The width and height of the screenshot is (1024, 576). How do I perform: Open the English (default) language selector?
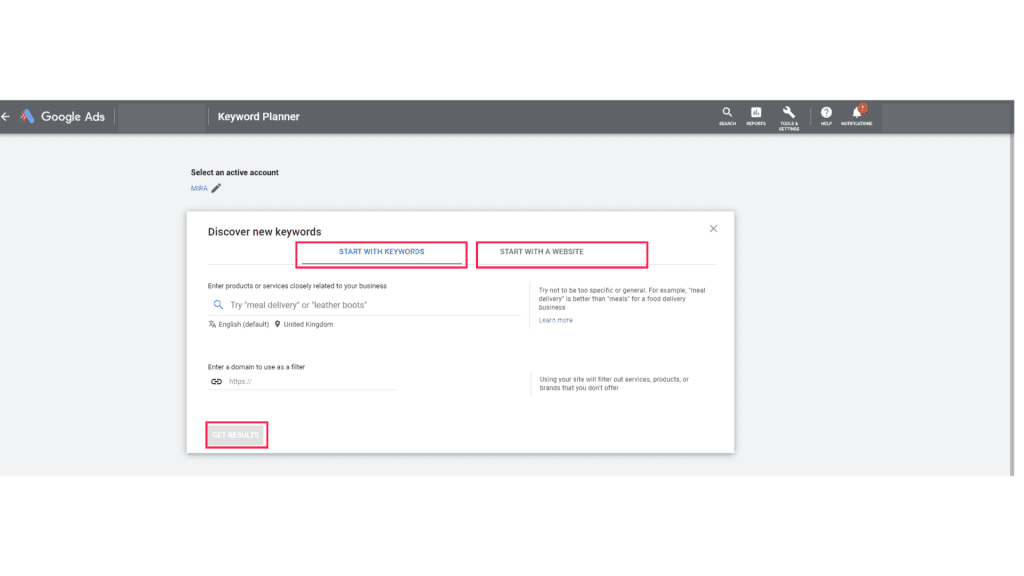coord(245,323)
